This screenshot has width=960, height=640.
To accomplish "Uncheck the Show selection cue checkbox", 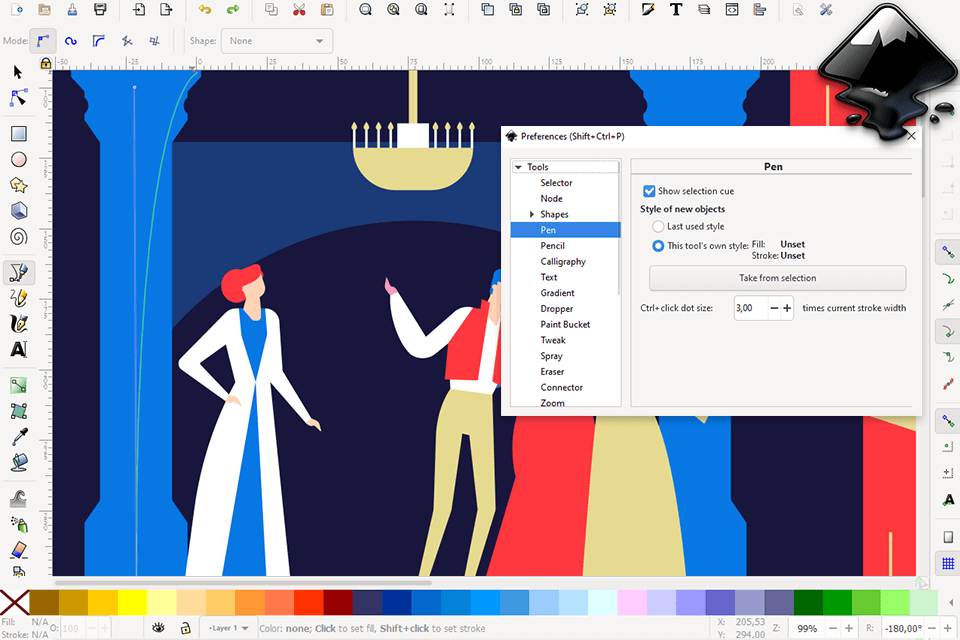I will pos(649,191).
